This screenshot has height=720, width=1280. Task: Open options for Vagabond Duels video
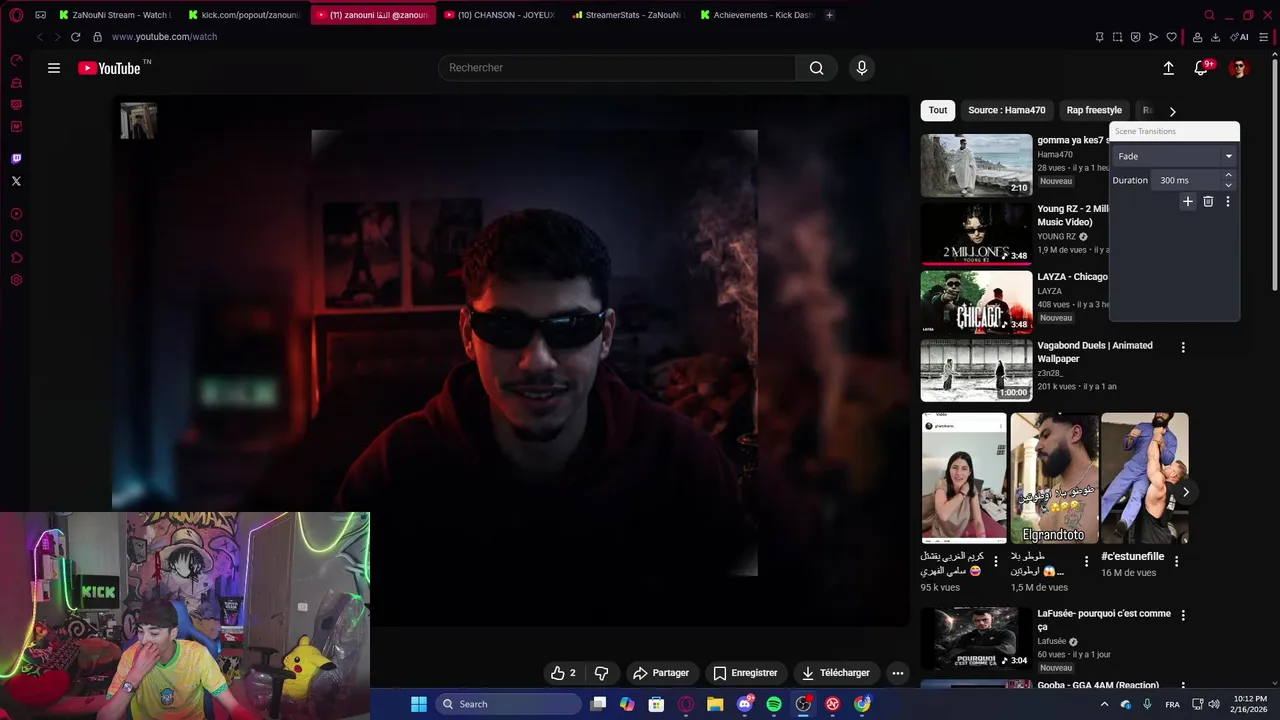click(x=1183, y=347)
